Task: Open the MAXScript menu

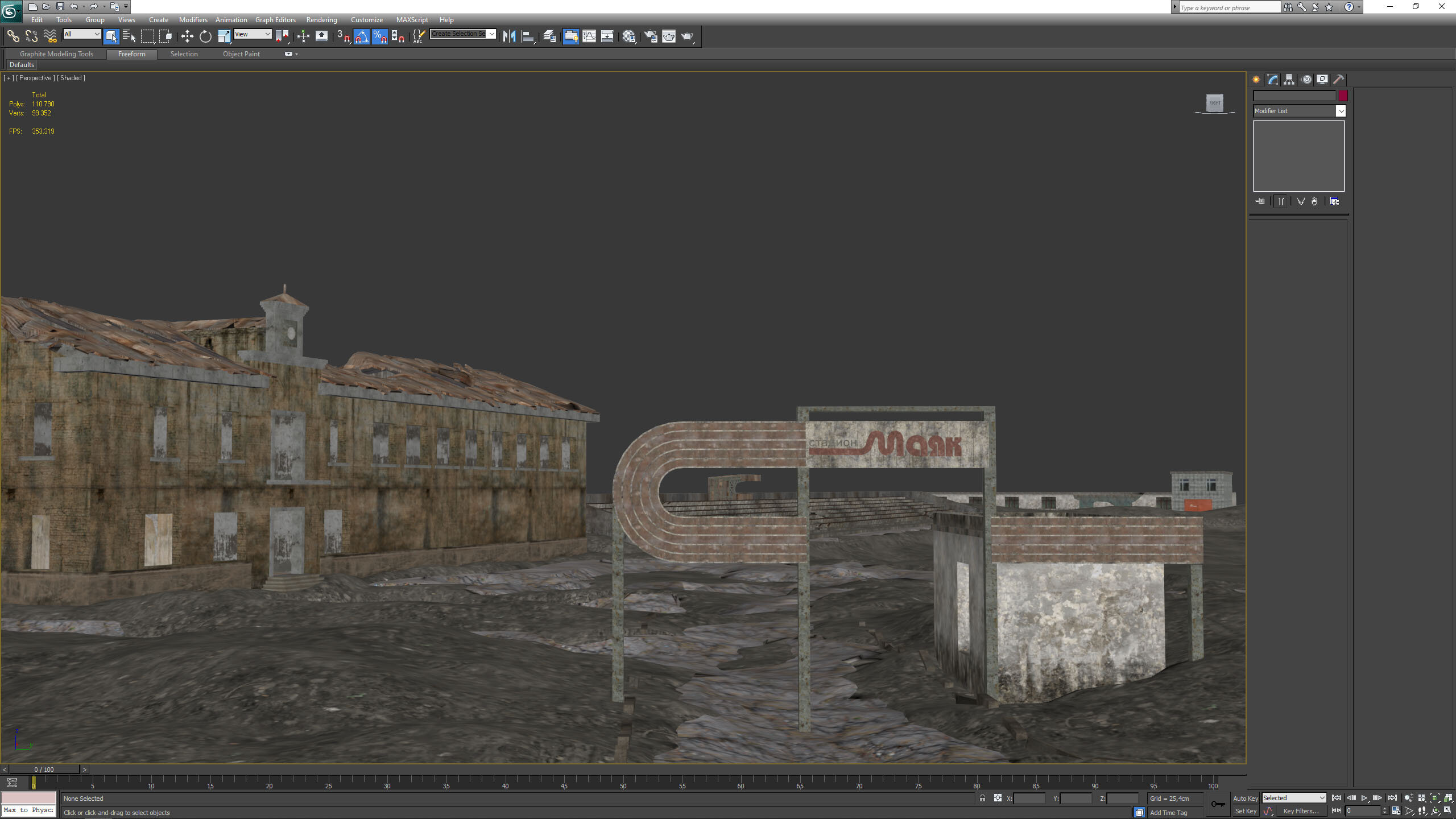Action: tap(412, 20)
